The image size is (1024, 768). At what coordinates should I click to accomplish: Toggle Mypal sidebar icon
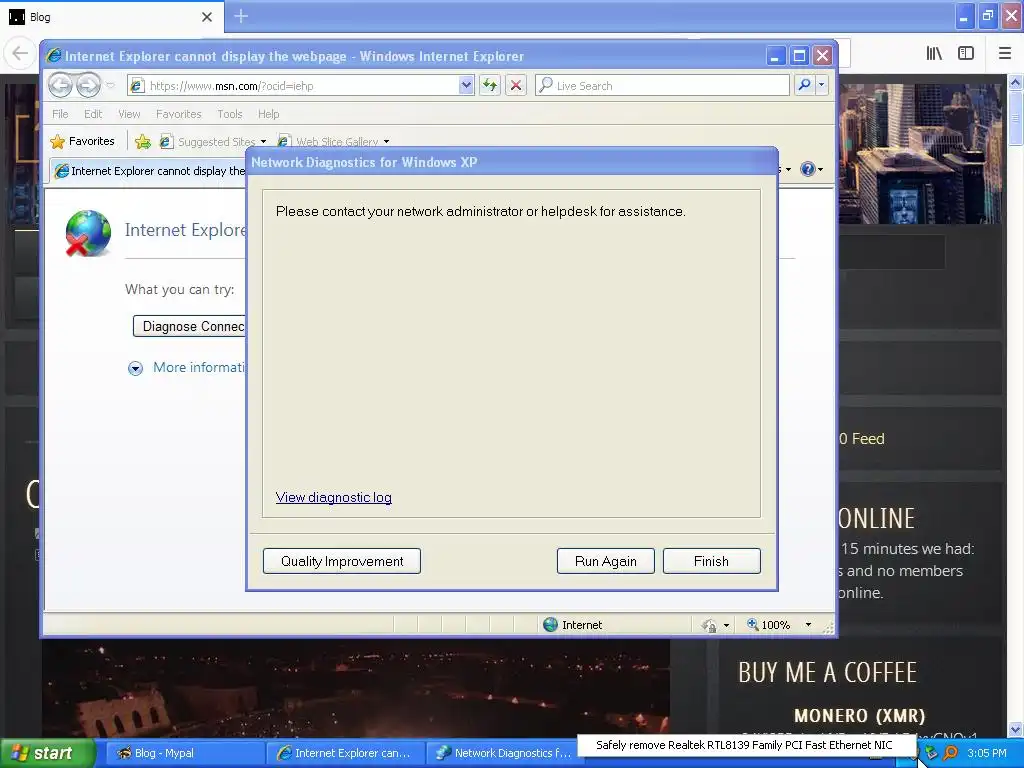(x=966, y=53)
